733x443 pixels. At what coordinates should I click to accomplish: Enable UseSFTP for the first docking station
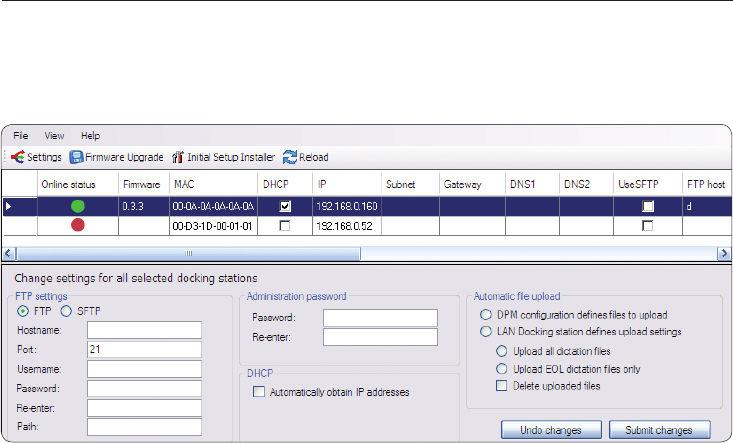[648, 206]
